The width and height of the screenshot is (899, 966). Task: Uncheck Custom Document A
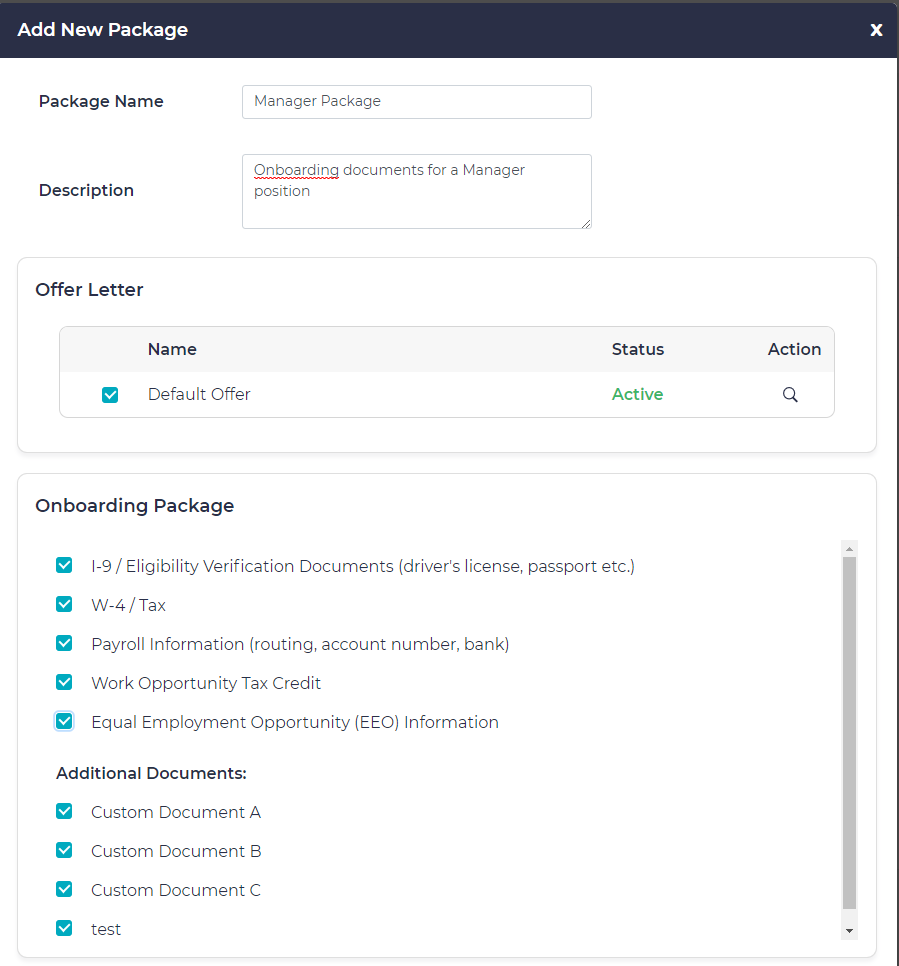(65, 812)
